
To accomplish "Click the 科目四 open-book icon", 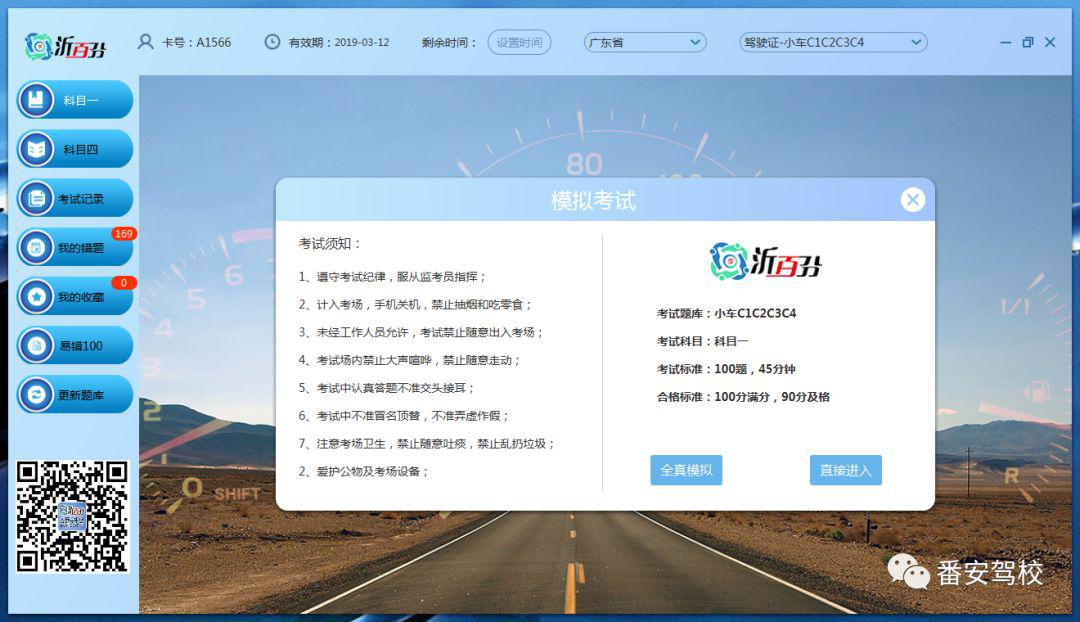I will (36, 149).
